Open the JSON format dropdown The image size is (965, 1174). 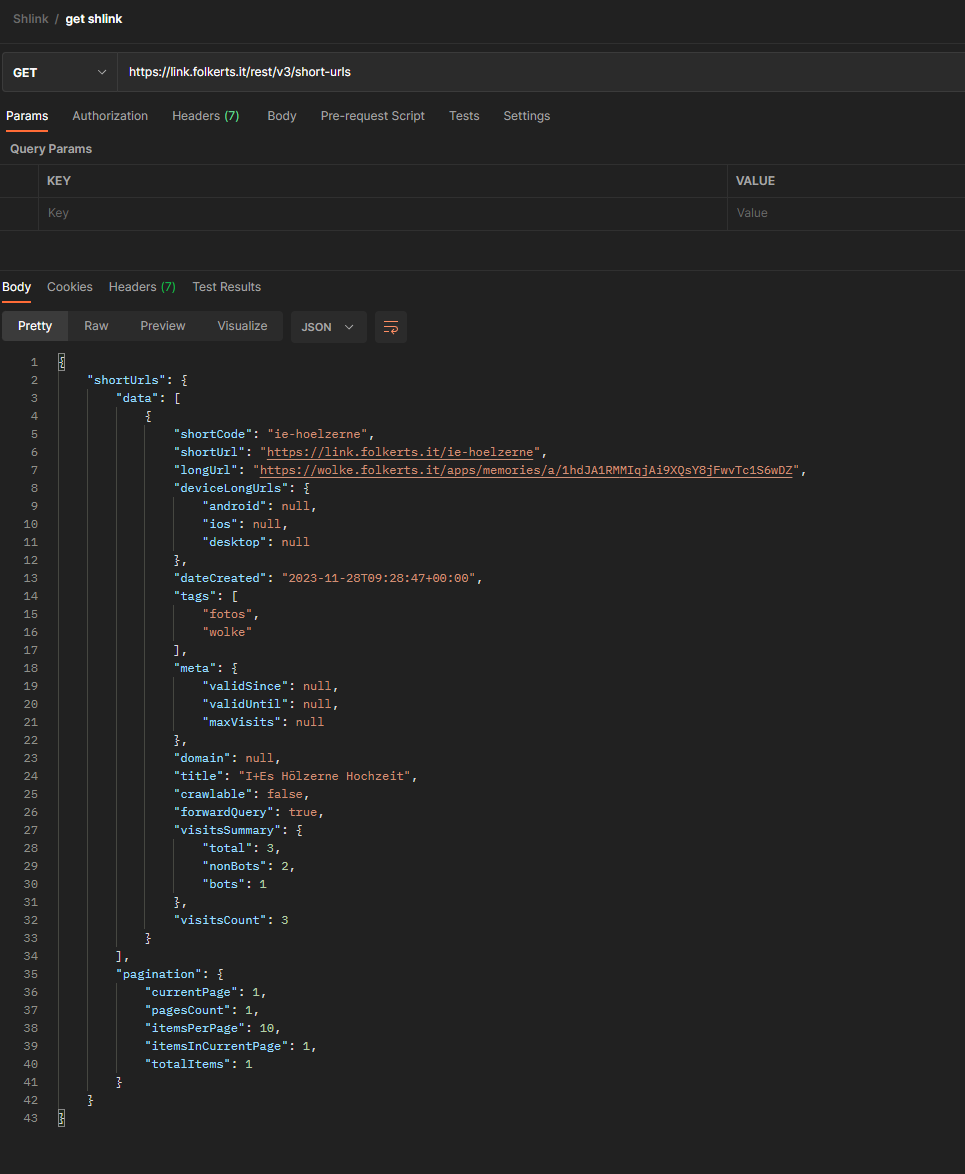pos(328,327)
